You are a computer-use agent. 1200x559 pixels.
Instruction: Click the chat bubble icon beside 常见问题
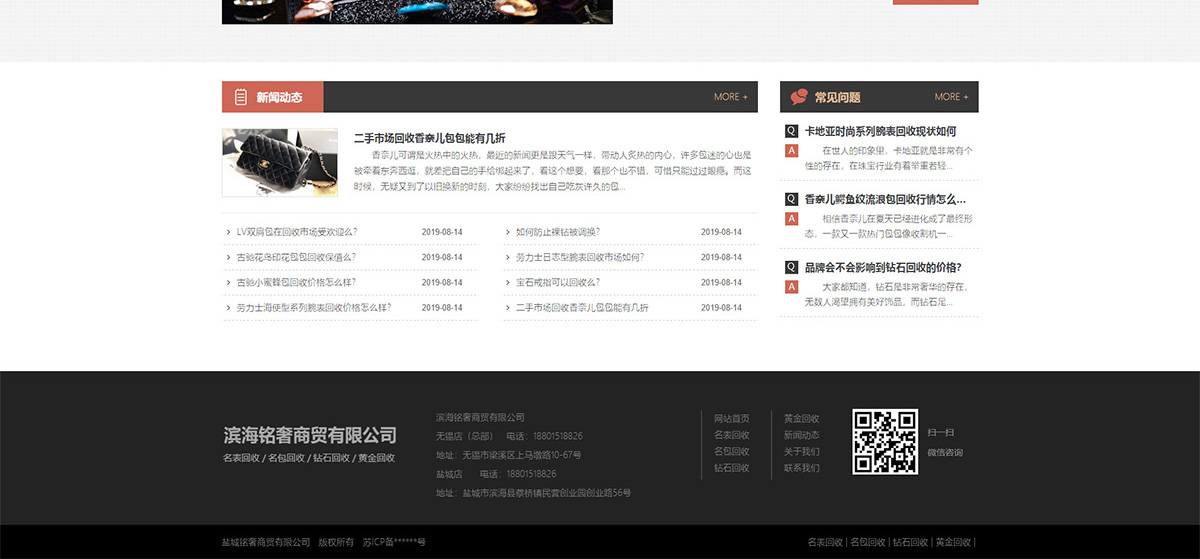tap(799, 97)
